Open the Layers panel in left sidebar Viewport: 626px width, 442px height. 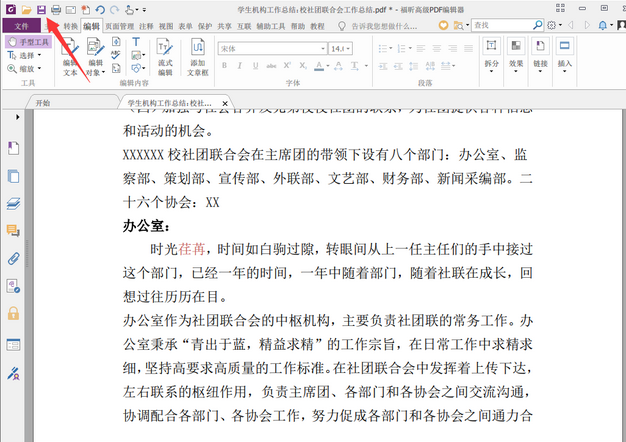point(14,204)
